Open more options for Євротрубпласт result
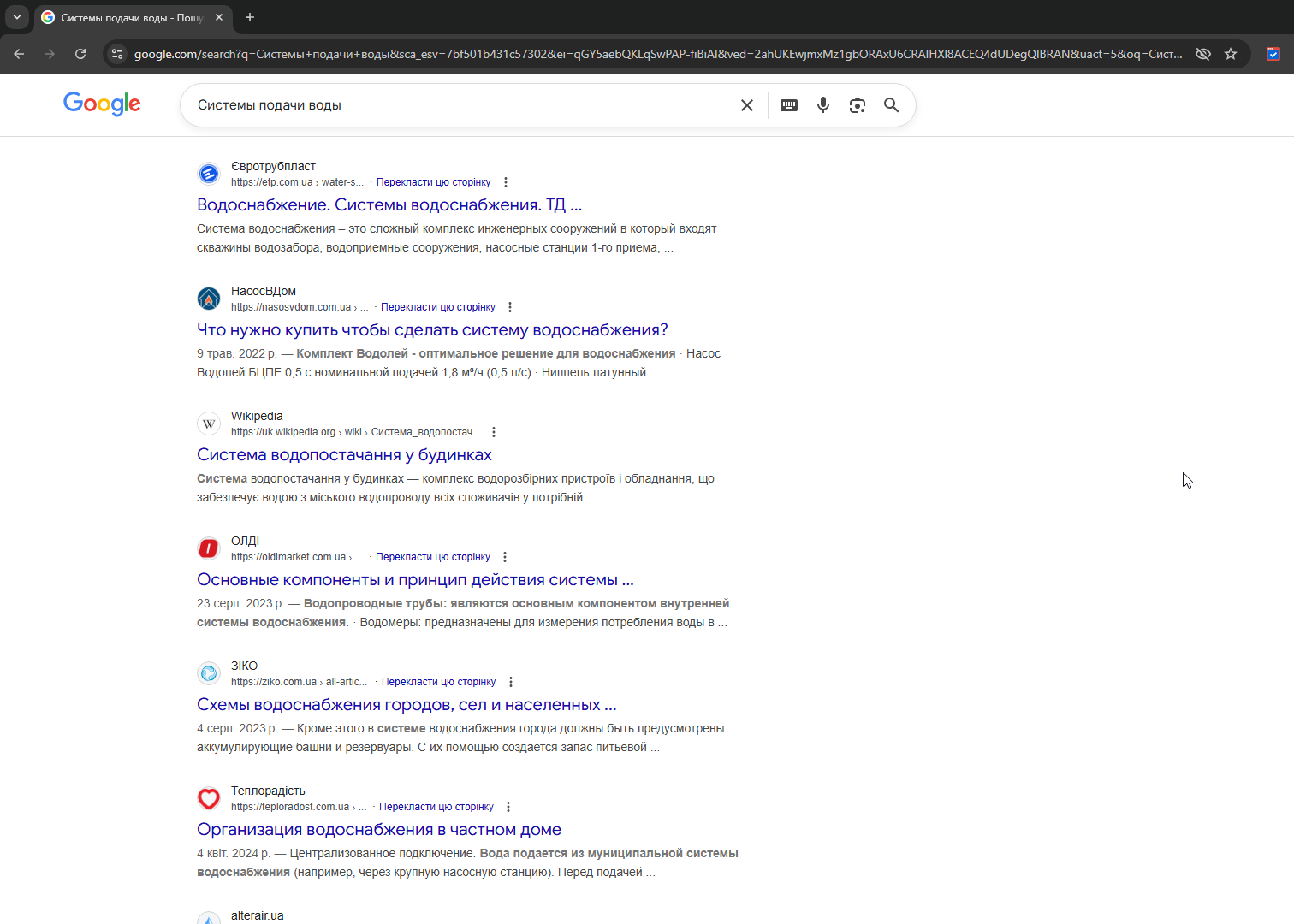Screen dimensions: 1294x924 [506, 182]
